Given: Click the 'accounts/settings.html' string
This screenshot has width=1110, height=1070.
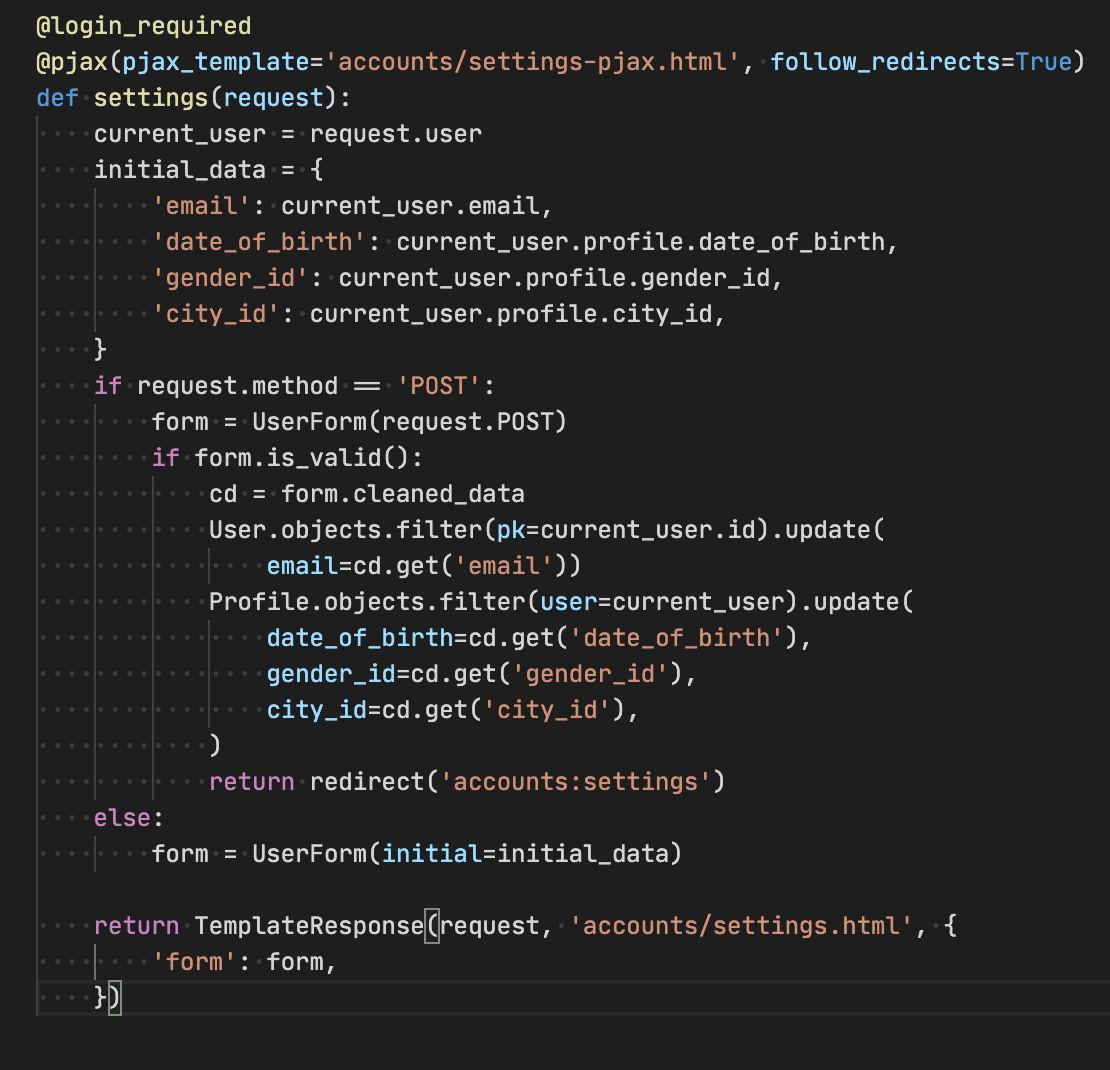Looking at the screenshot, I should pyautogui.click(x=741, y=926).
